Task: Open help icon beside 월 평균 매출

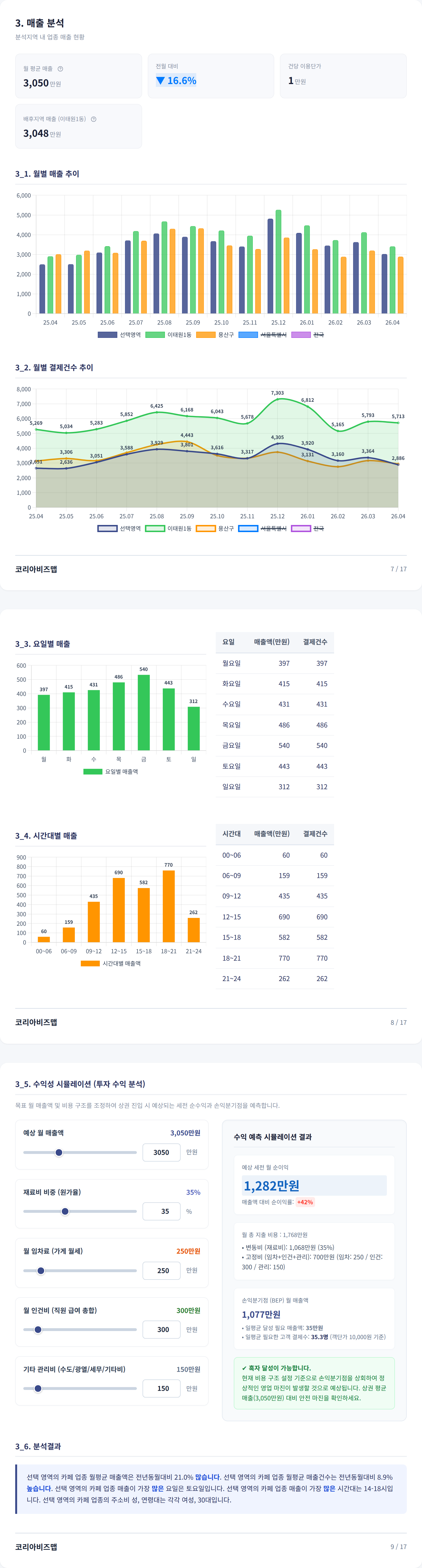Action: tap(60, 69)
